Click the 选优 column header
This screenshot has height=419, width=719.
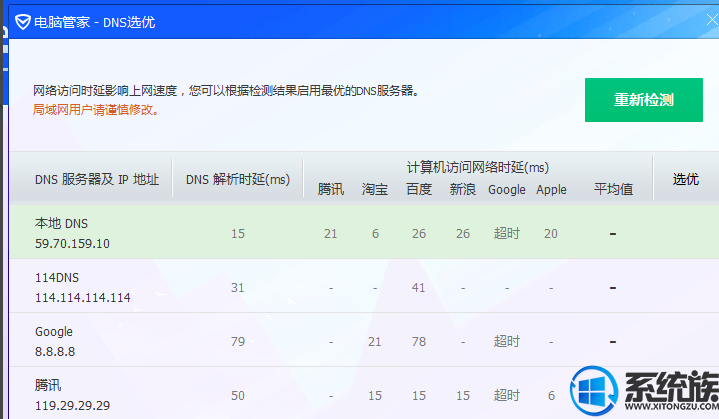click(685, 180)
